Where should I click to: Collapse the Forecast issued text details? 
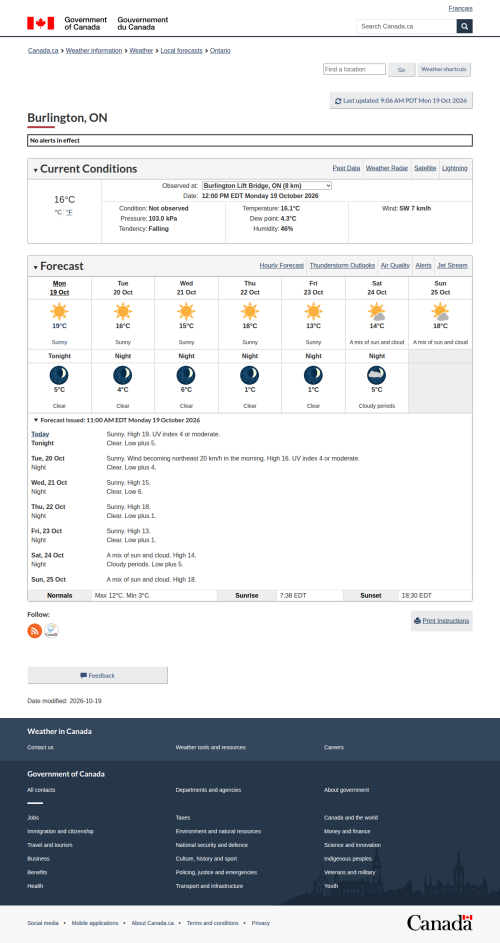[117, 420]
